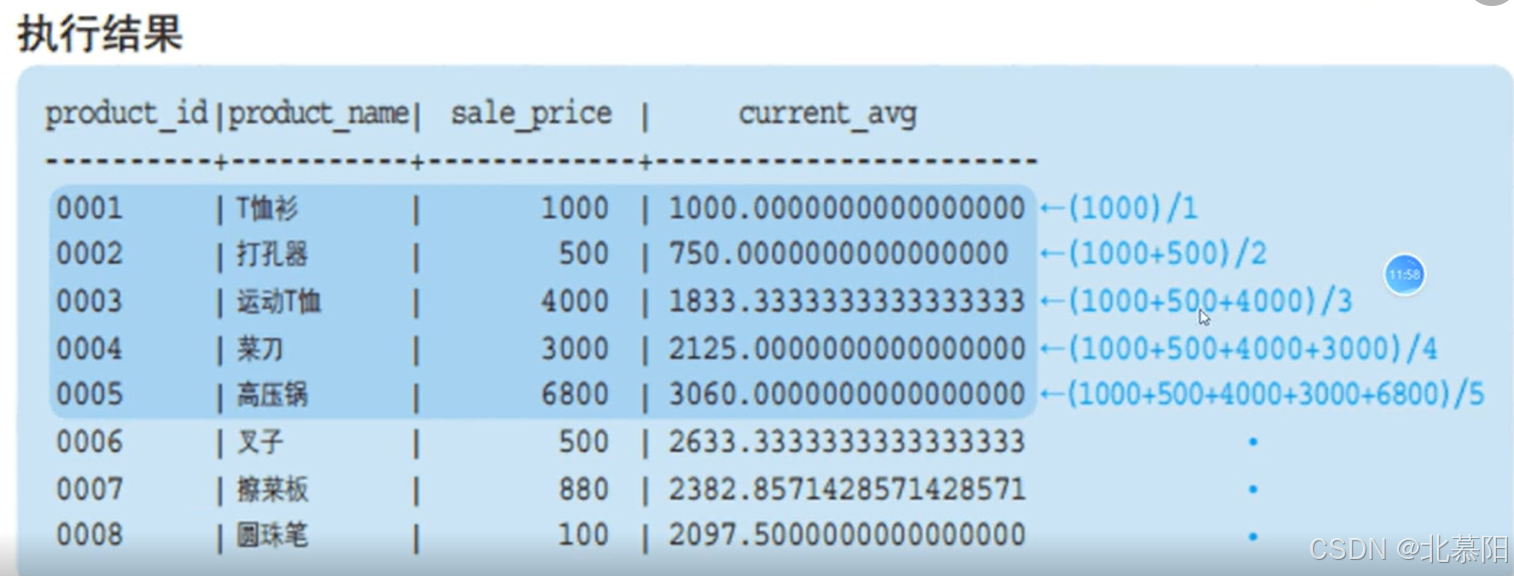The image size is (1514, 576).
Task: Click average value 2125.0000000000000000
Action: [x=847, y=348]
